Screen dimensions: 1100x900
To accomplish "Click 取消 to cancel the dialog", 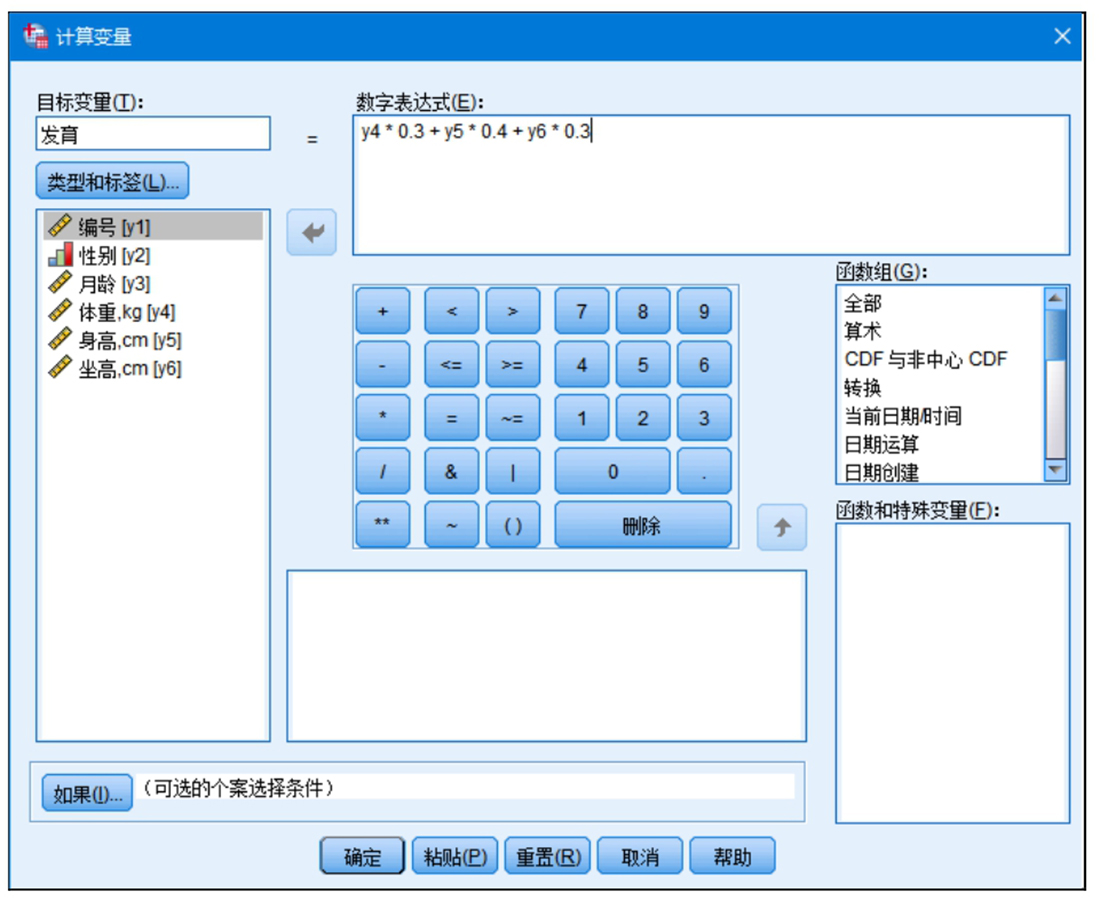I will [640, 856].
